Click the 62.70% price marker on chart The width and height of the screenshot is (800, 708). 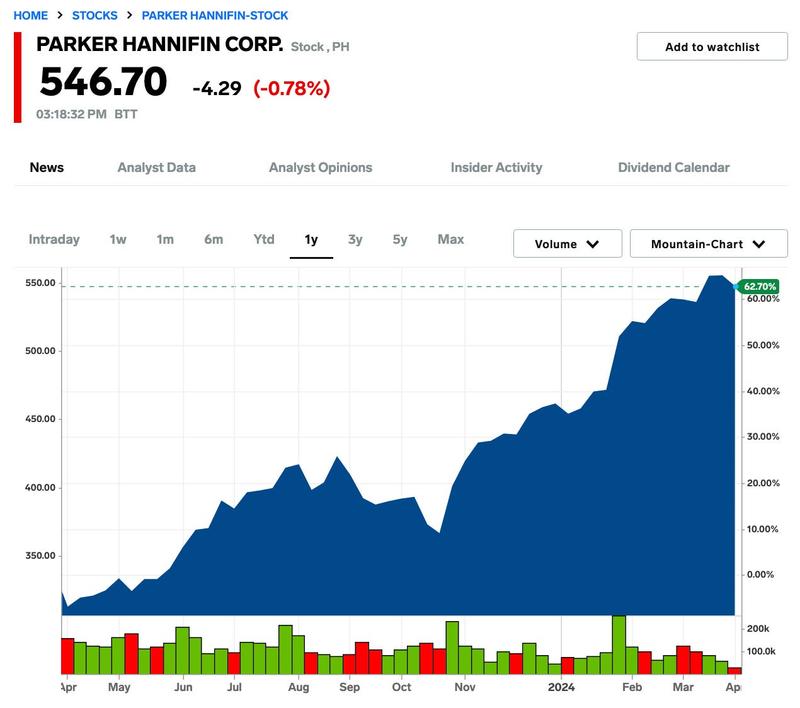click(x=759, y=287)
